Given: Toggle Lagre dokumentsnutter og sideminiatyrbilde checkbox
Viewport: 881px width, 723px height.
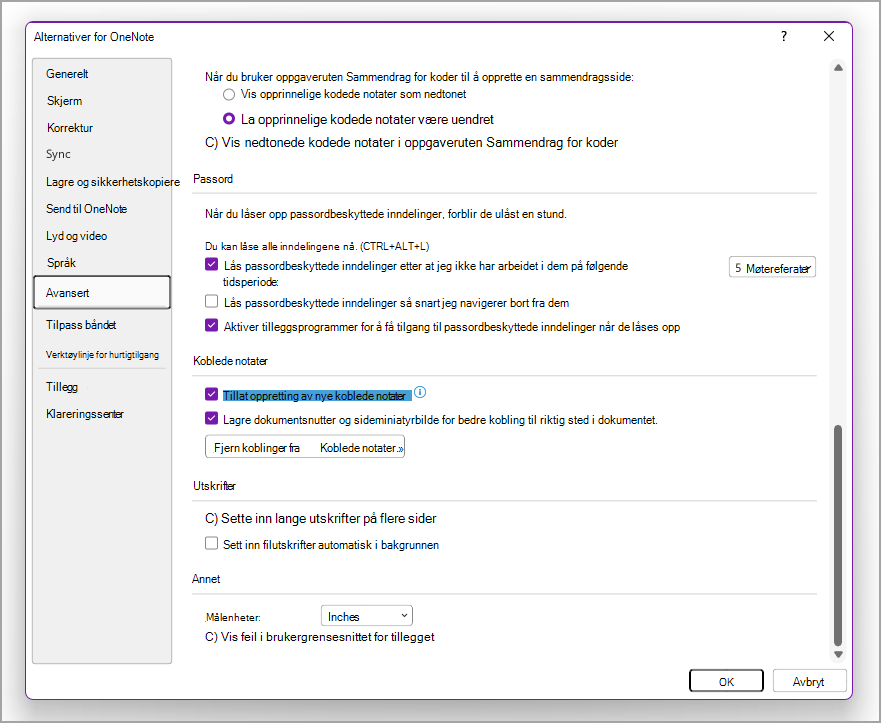Looking at the screenshot, I should [211, 419].
